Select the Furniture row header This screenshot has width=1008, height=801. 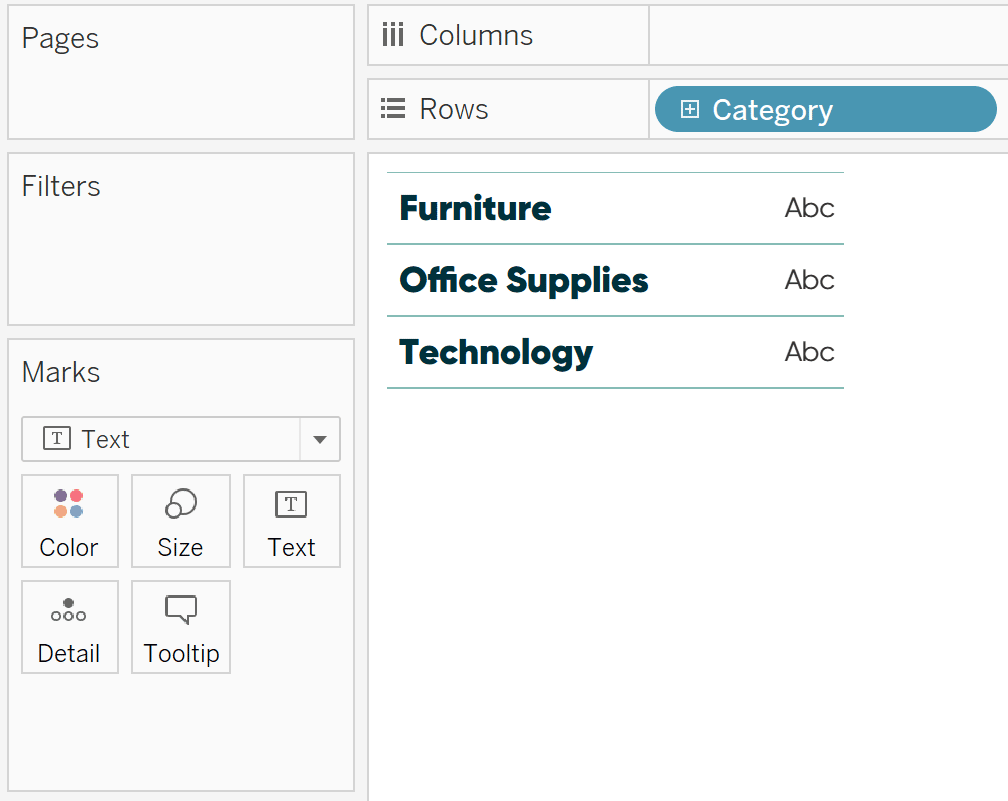475,208
